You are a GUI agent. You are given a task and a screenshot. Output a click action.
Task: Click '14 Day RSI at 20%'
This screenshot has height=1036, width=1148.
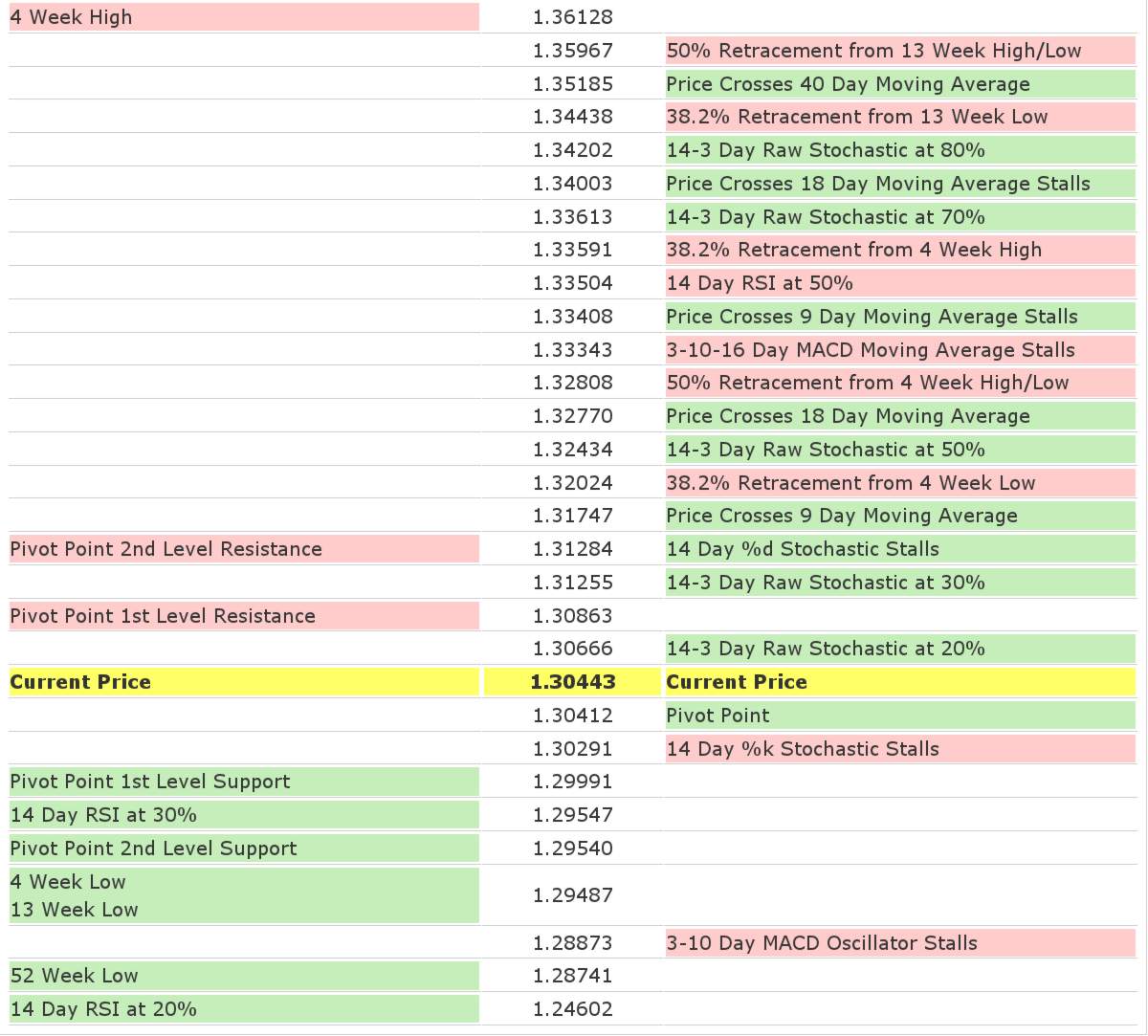[103, 1009]
